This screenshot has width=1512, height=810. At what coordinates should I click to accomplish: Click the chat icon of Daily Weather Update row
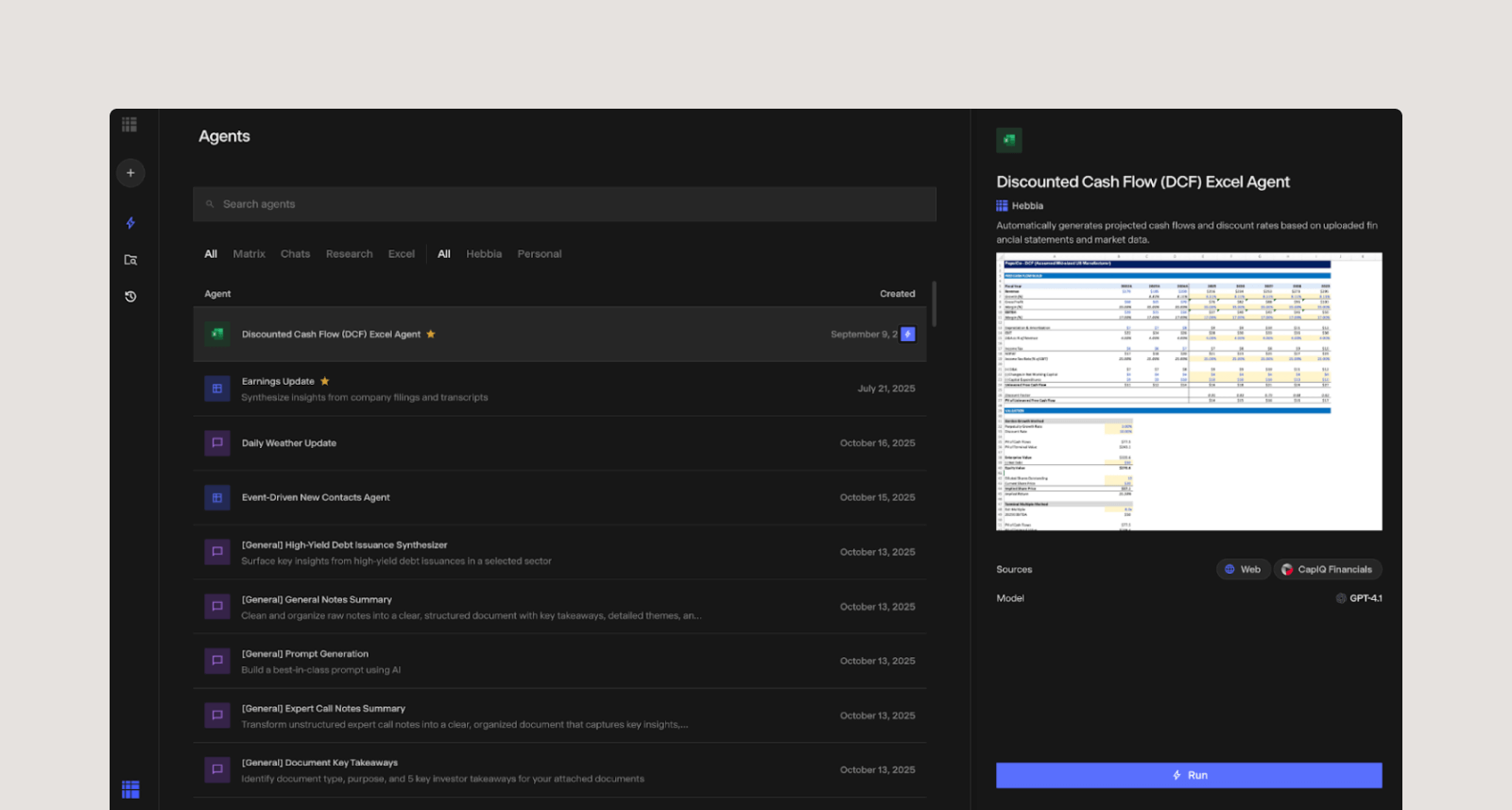click(x=217, y=443)
